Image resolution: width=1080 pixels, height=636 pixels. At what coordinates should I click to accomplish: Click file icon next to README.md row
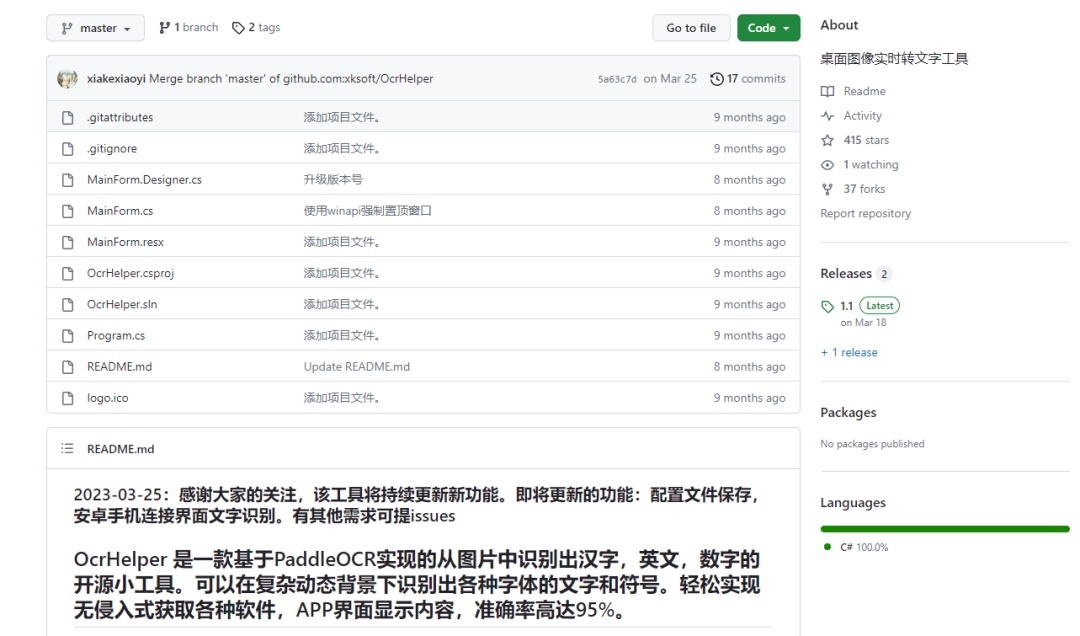point(68,367)
